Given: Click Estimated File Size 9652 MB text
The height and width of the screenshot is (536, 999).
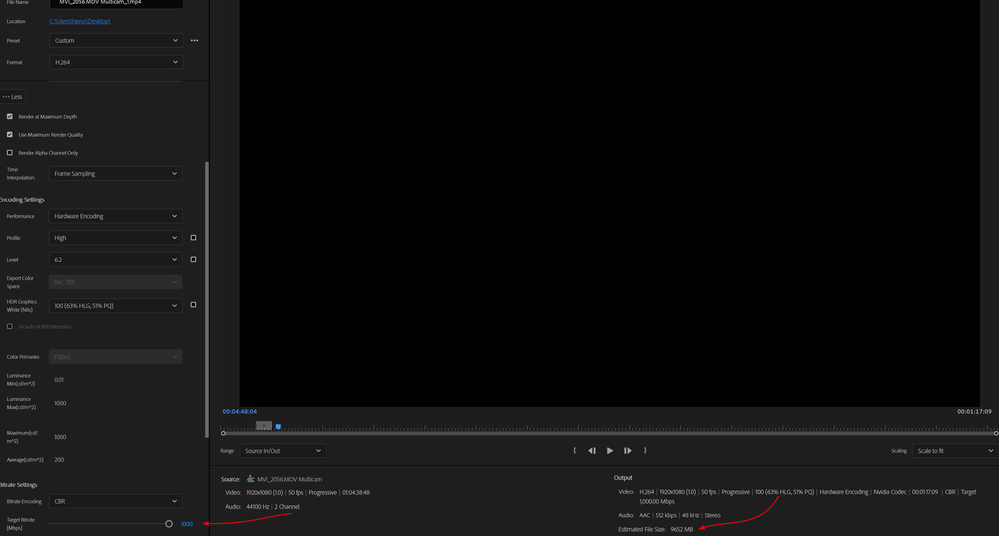Looking at the screenshot, I should coord(656,529).
